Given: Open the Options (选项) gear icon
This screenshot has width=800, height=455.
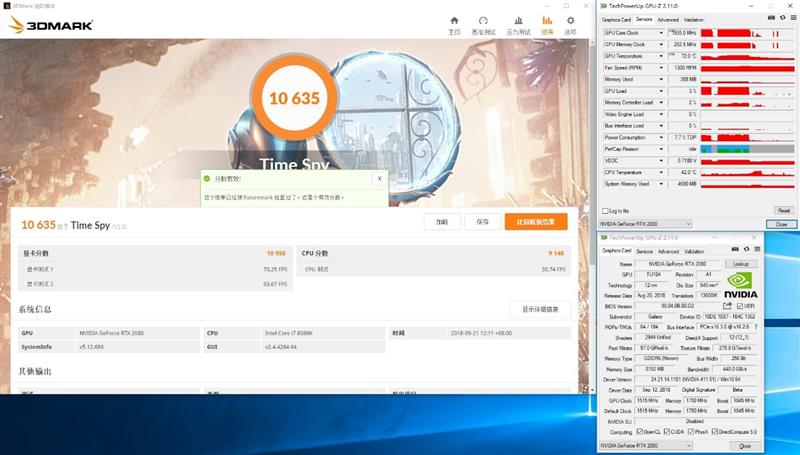Looking at the screenshot, I should pos(570,21).
